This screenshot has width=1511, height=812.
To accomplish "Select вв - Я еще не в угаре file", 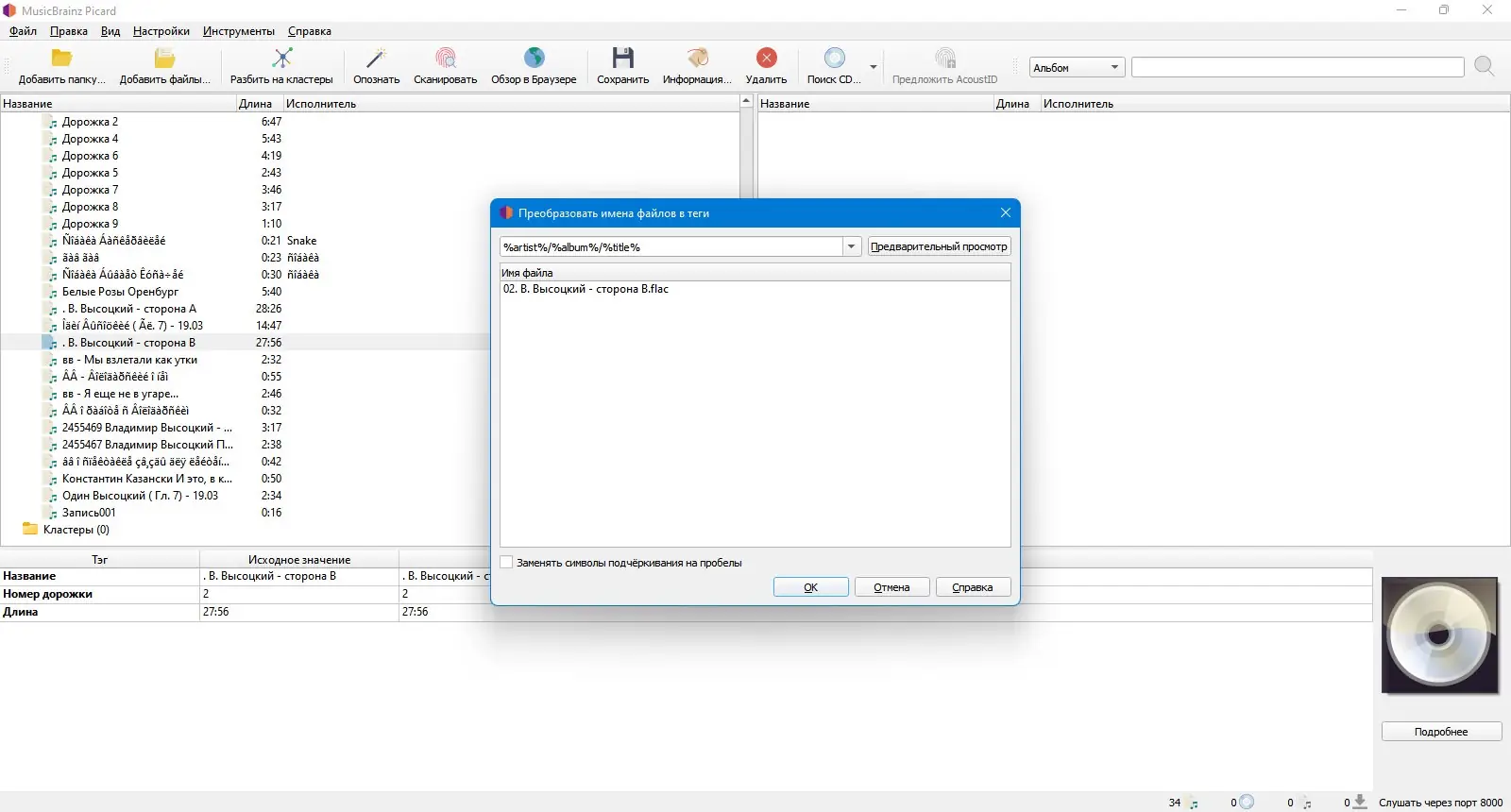I will coord(120,394).
